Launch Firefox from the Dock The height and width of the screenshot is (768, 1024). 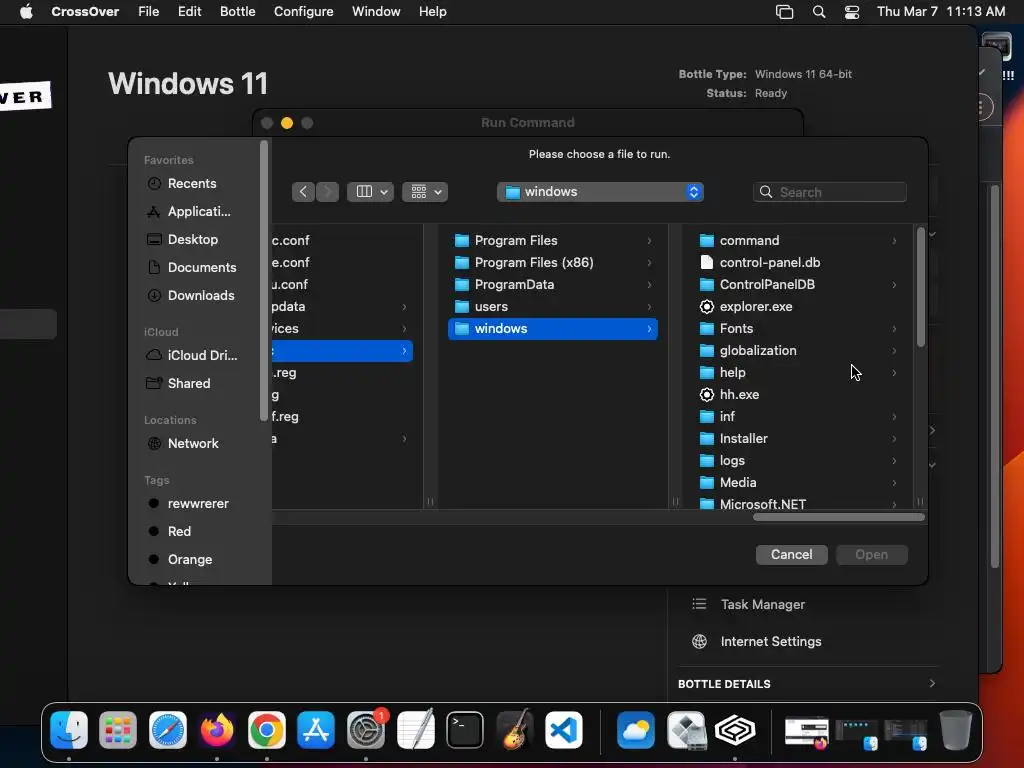(217, 730)
